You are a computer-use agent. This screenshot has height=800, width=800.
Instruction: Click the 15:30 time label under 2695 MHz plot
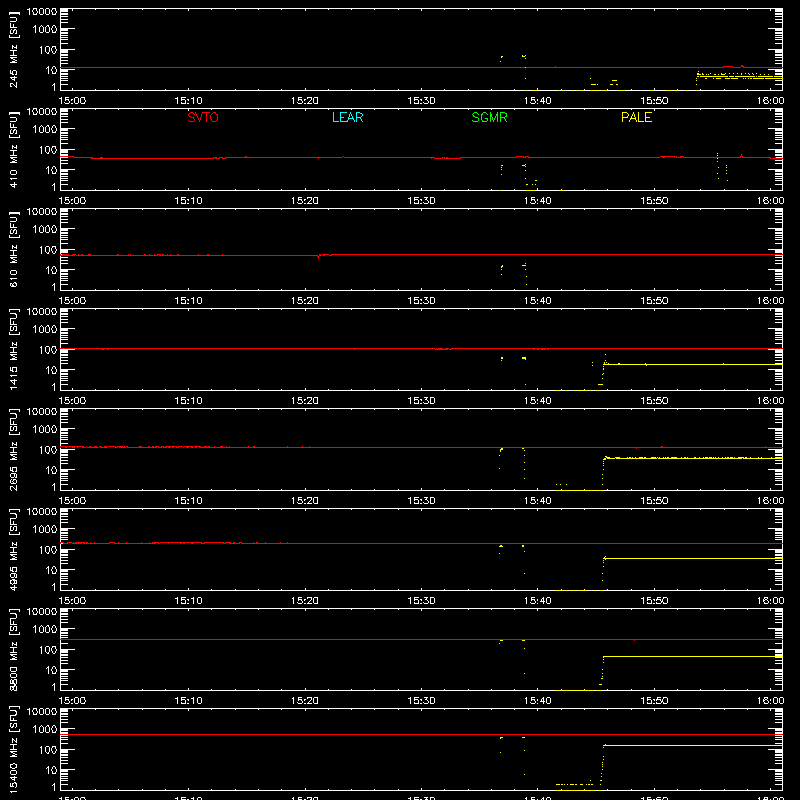click(421, 501)
